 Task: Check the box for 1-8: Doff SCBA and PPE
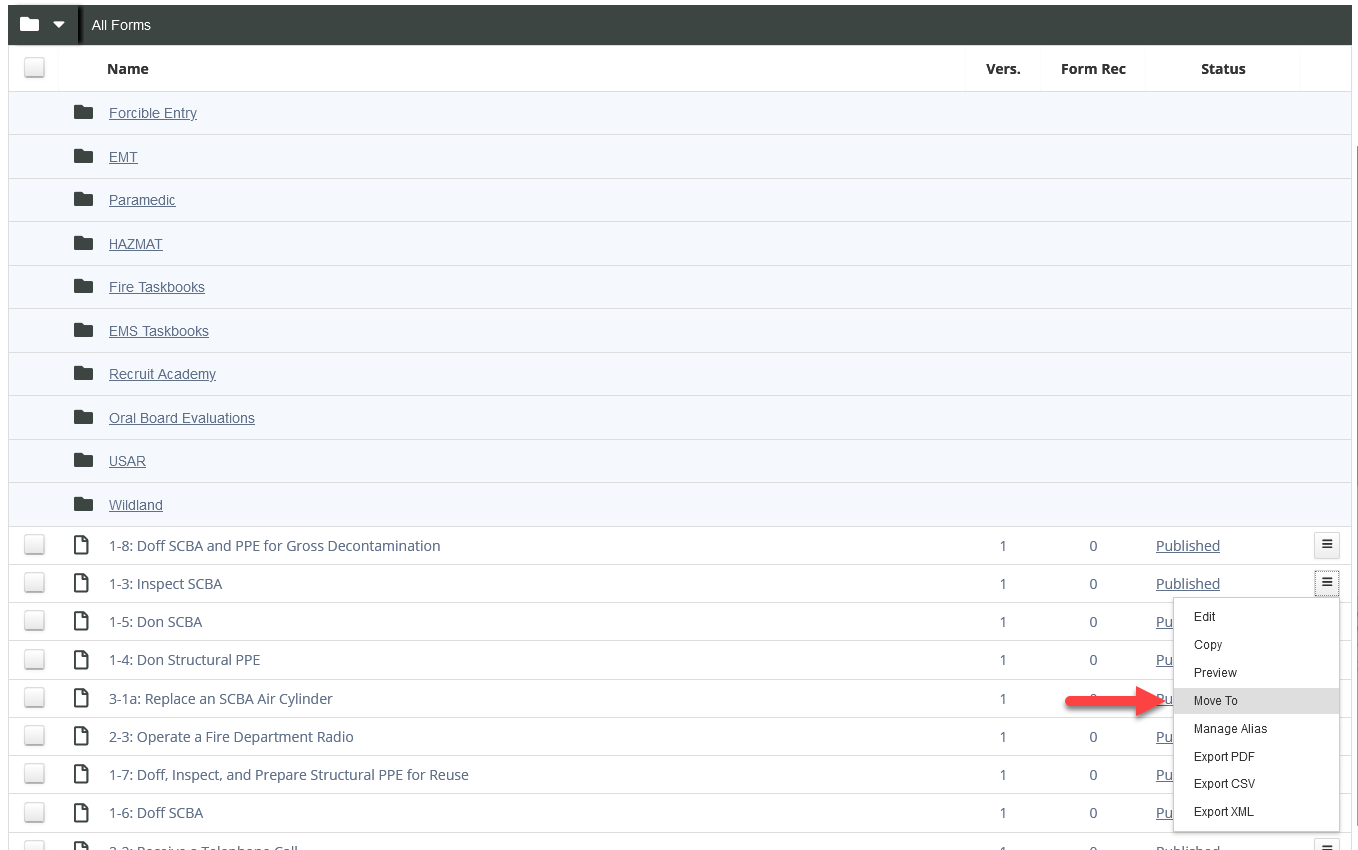point(35,545)
